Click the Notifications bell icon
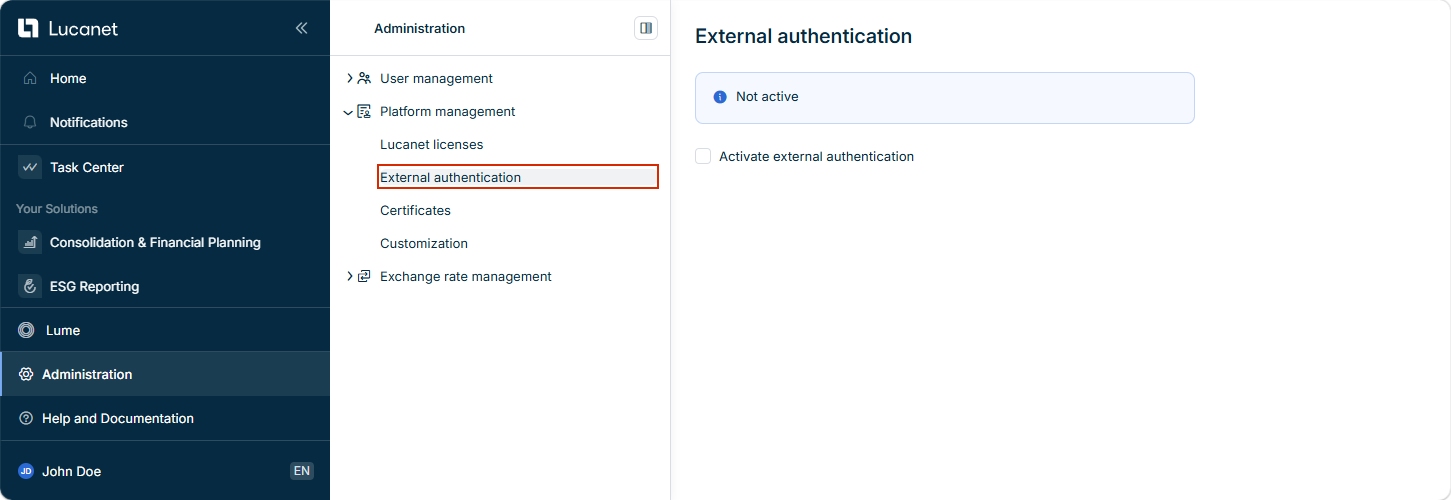The height and width of the screenshot is (500, 1451). (30, 122)
